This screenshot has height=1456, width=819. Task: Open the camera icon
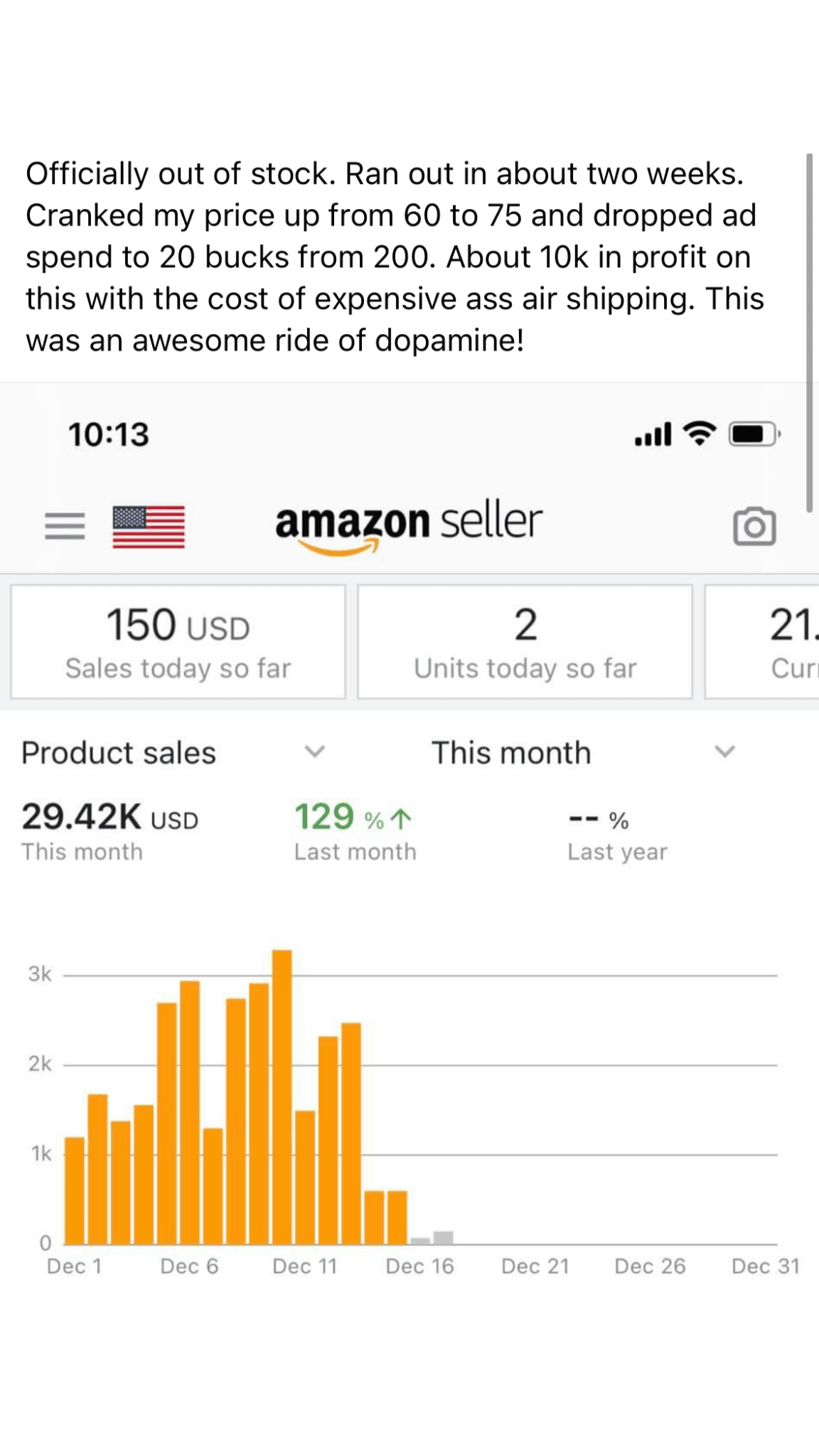754,526
